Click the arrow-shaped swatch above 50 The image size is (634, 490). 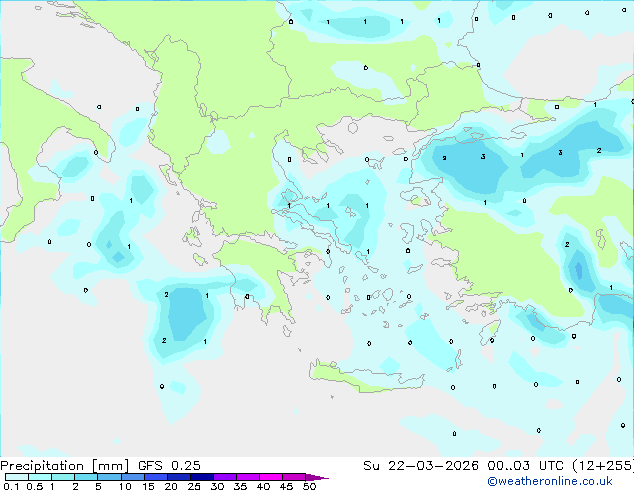coord(317,477)
